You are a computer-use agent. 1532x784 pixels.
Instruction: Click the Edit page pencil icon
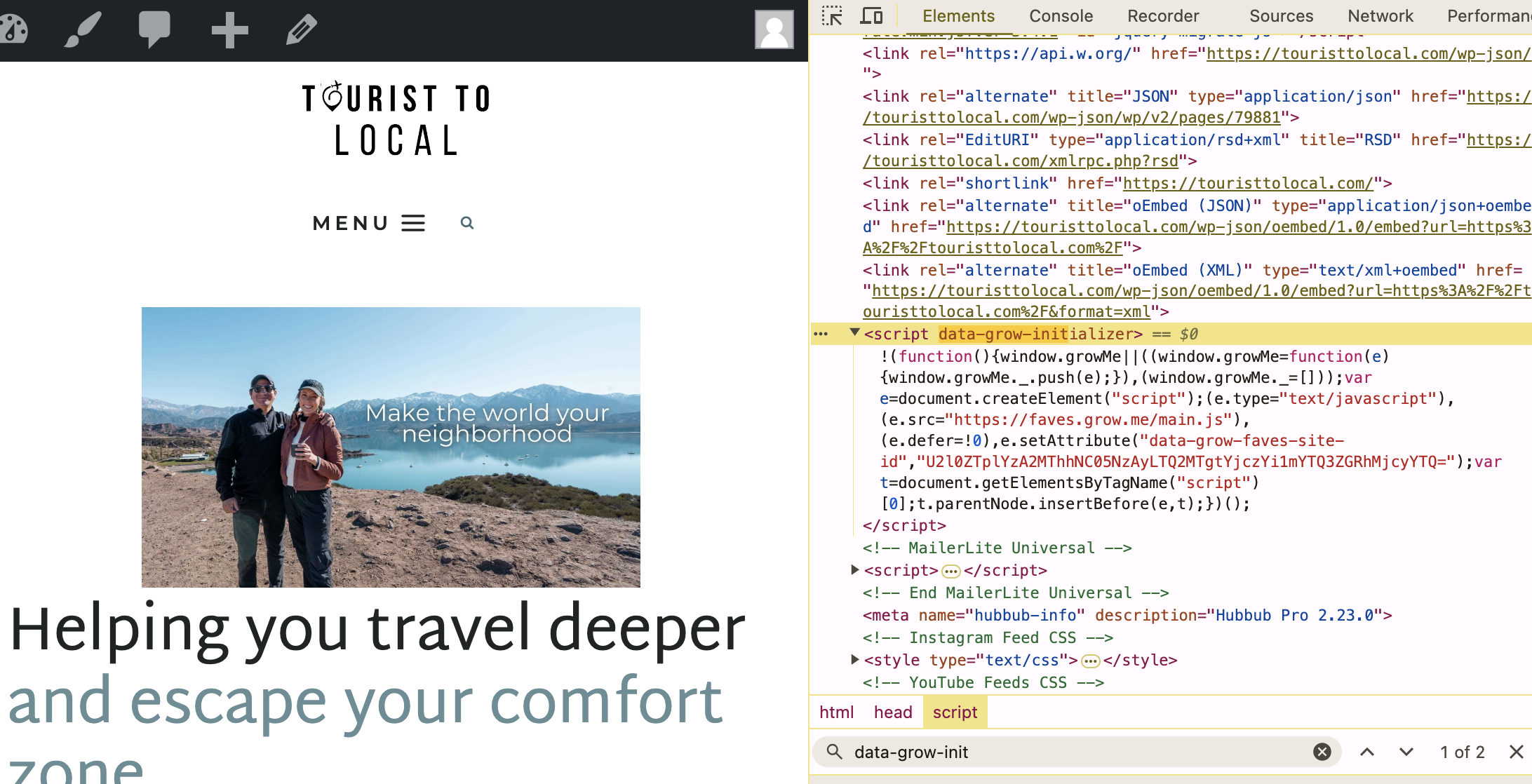click(x=302, y=29)
